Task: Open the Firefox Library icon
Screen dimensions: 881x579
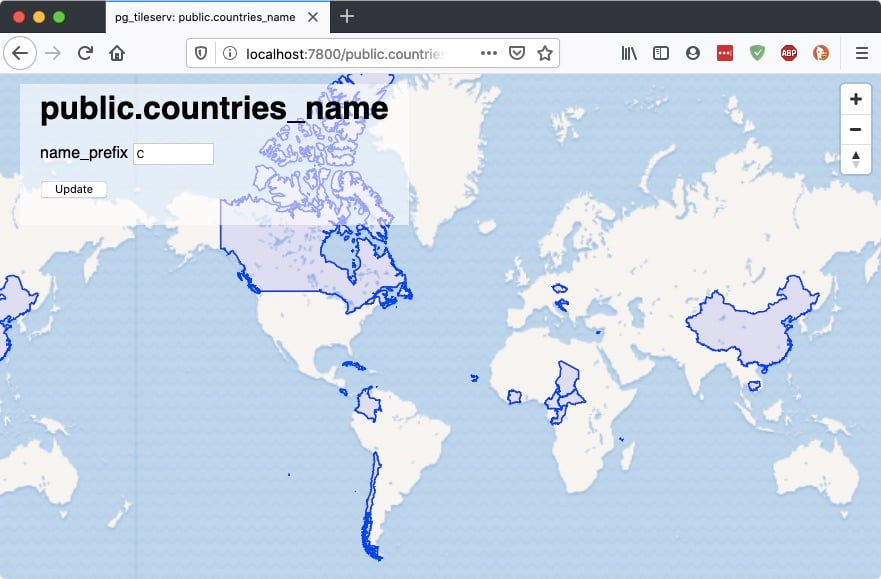Action: click(628, 53)
